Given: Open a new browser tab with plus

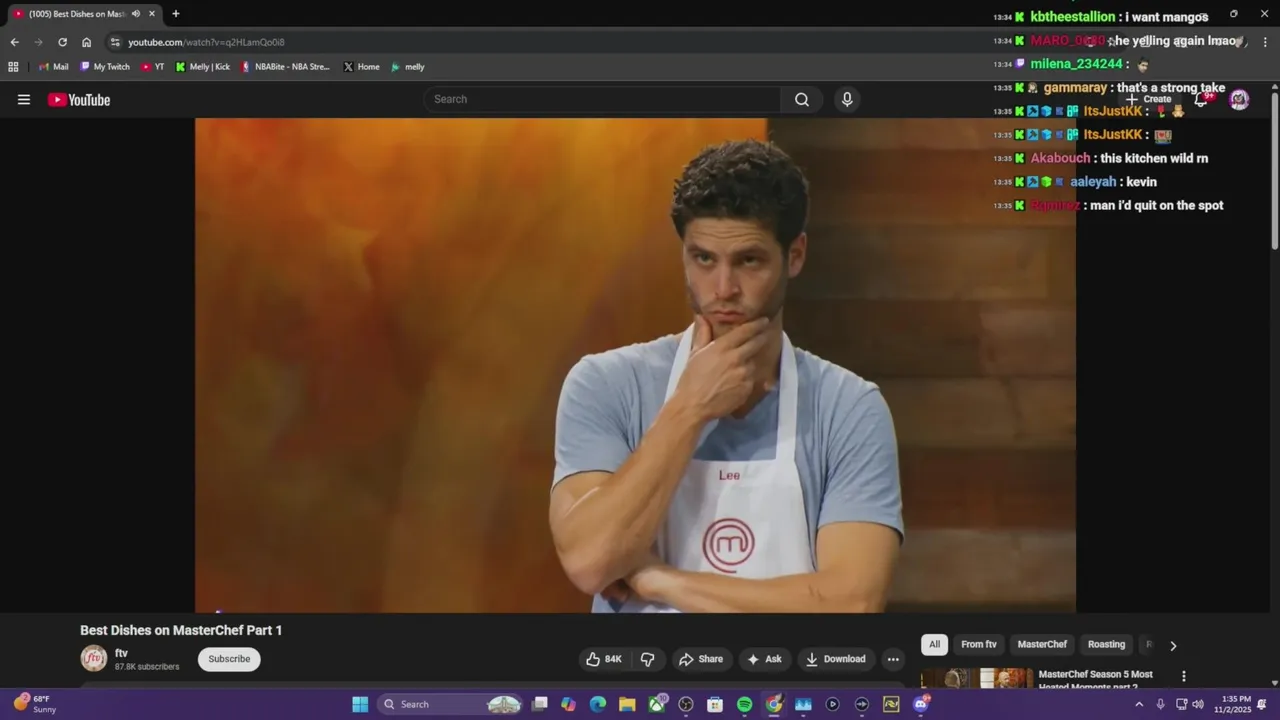Looking at the screenshot, I should (176, 14).
